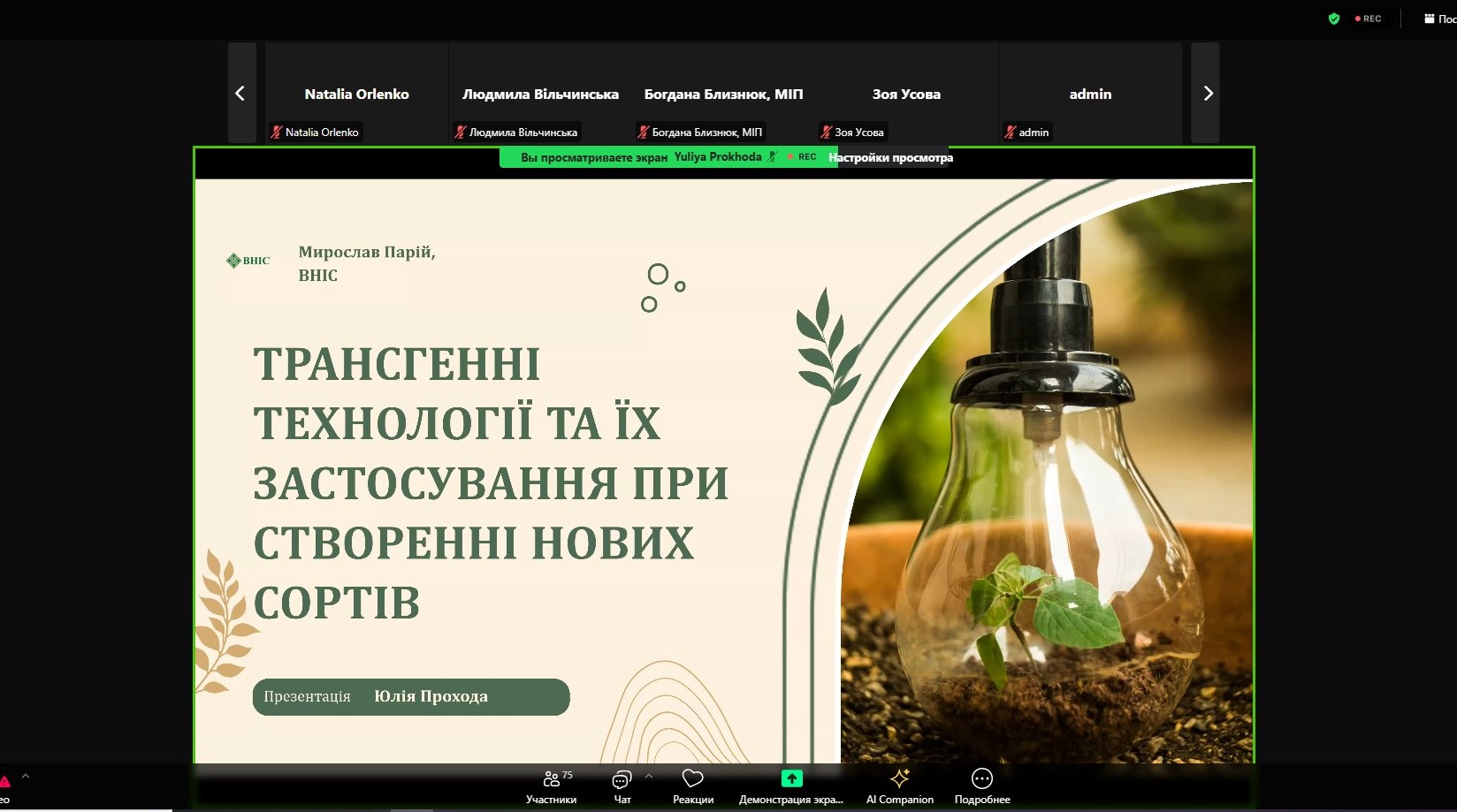The height and width of the screenshot is (812, 1457).
Task: Click the view layout grid icon
Action: 1429,19
